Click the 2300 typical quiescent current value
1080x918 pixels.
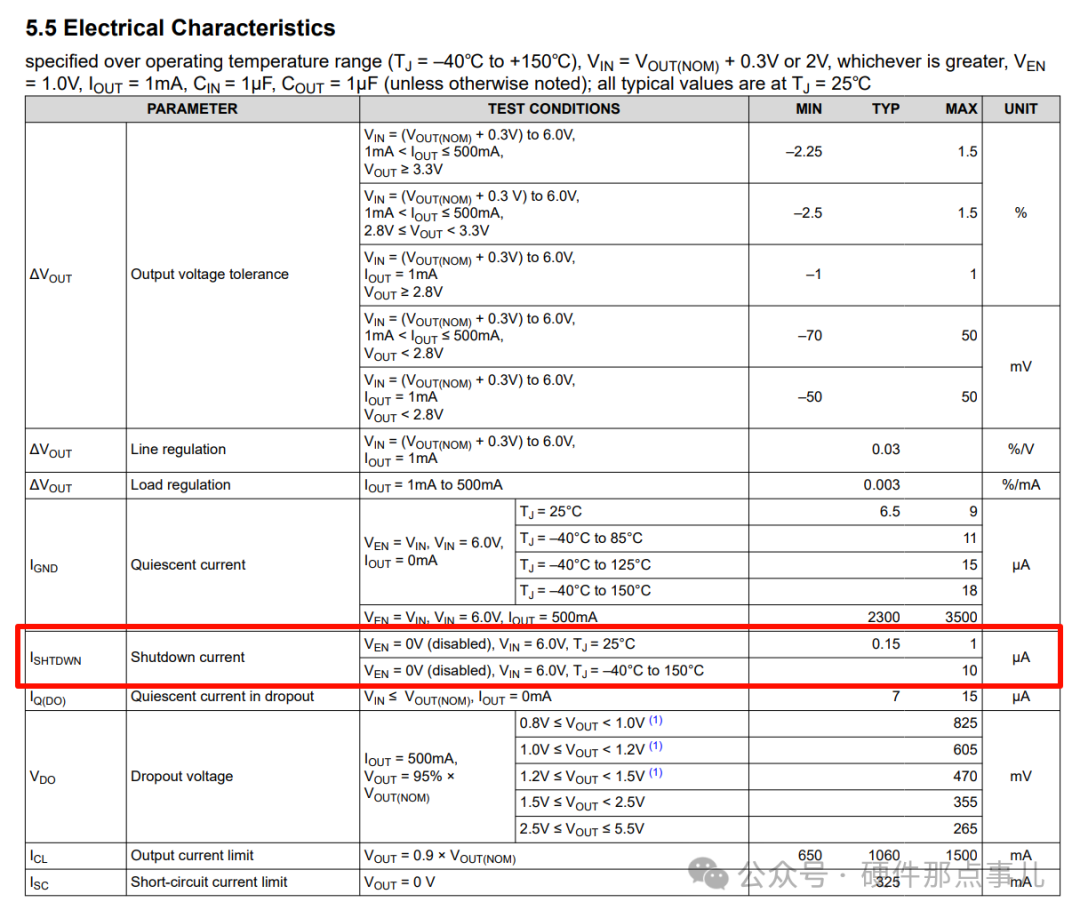pyautogui.click(x=884, y=617)
